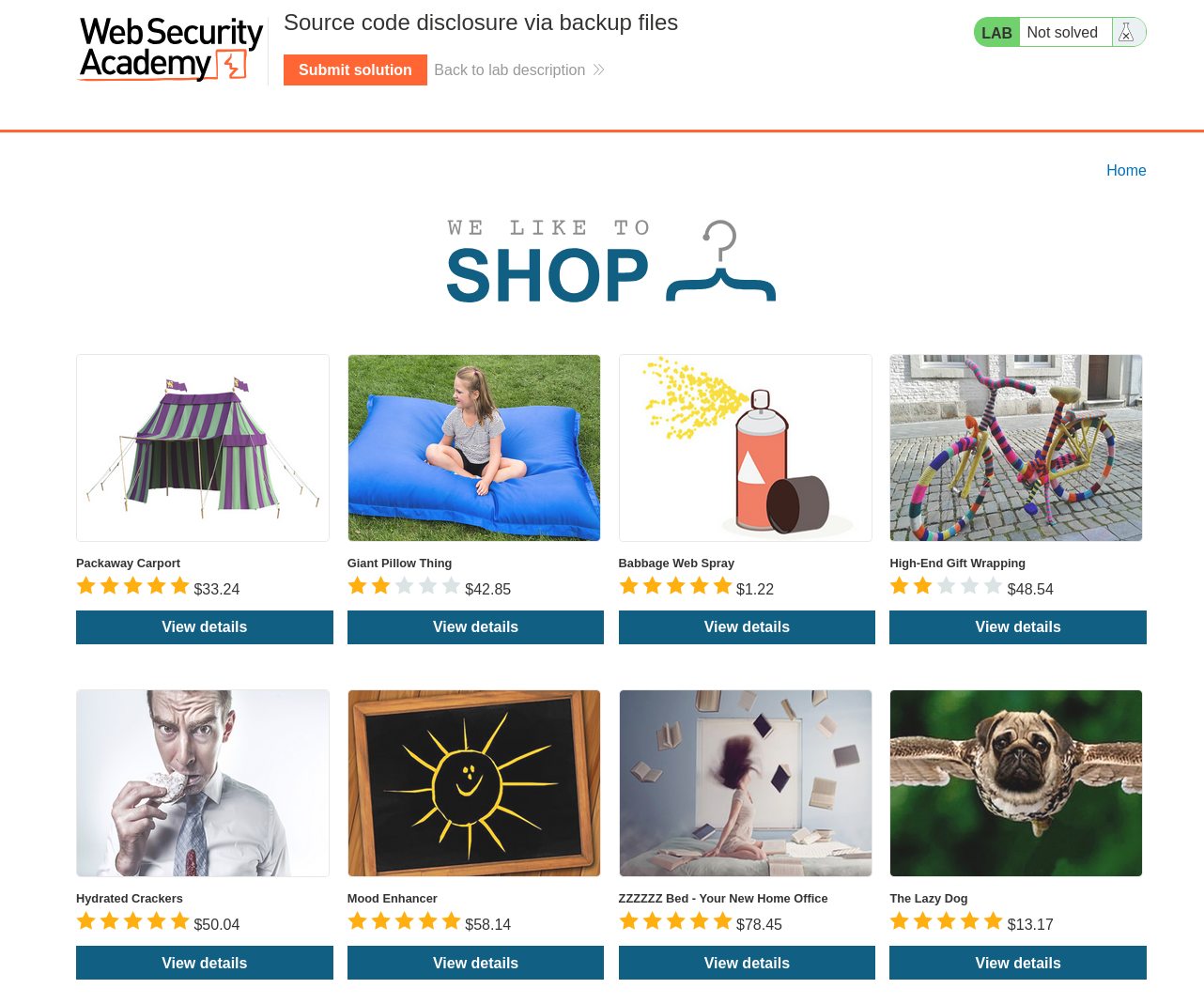Click the flying pug Lazy Dog image
The image size is (1204, 1004).
click(x=1016, y=783)
